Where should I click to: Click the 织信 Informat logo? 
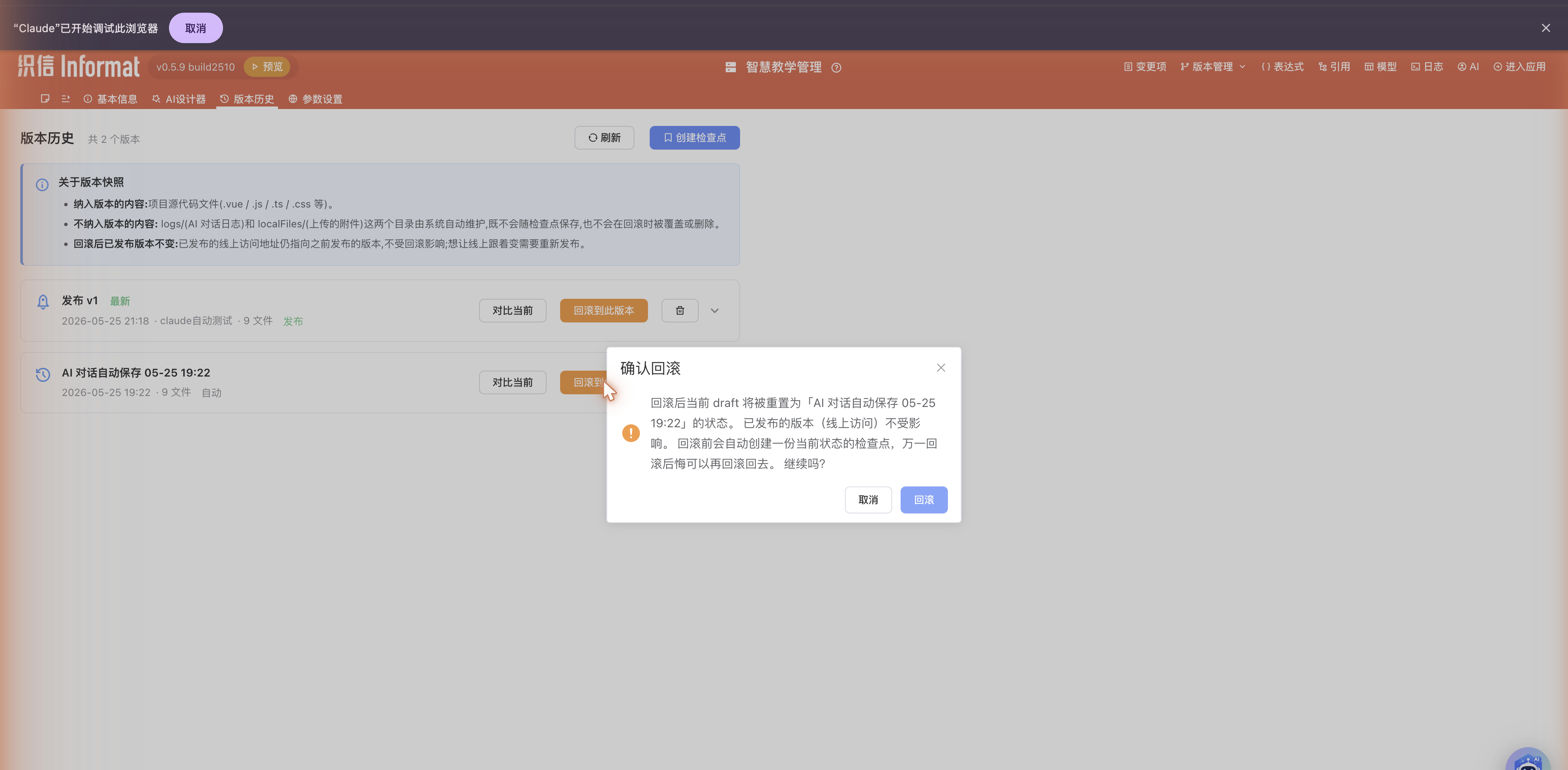[x=79, y=66]
